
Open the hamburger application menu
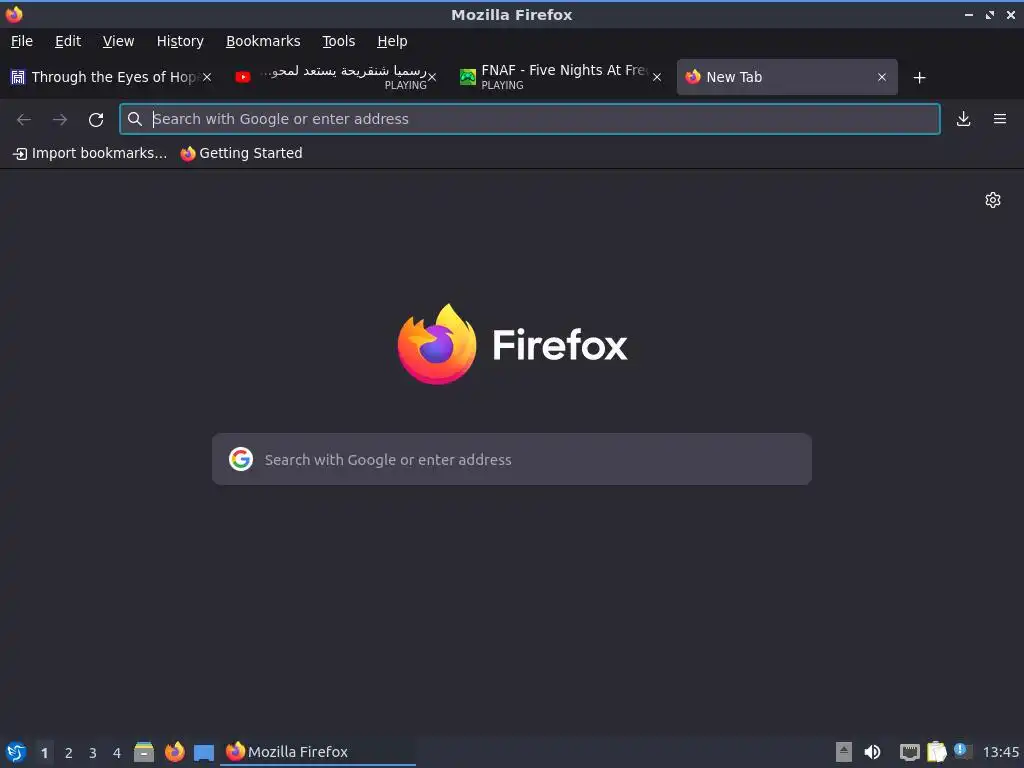[x=999, y=119]
